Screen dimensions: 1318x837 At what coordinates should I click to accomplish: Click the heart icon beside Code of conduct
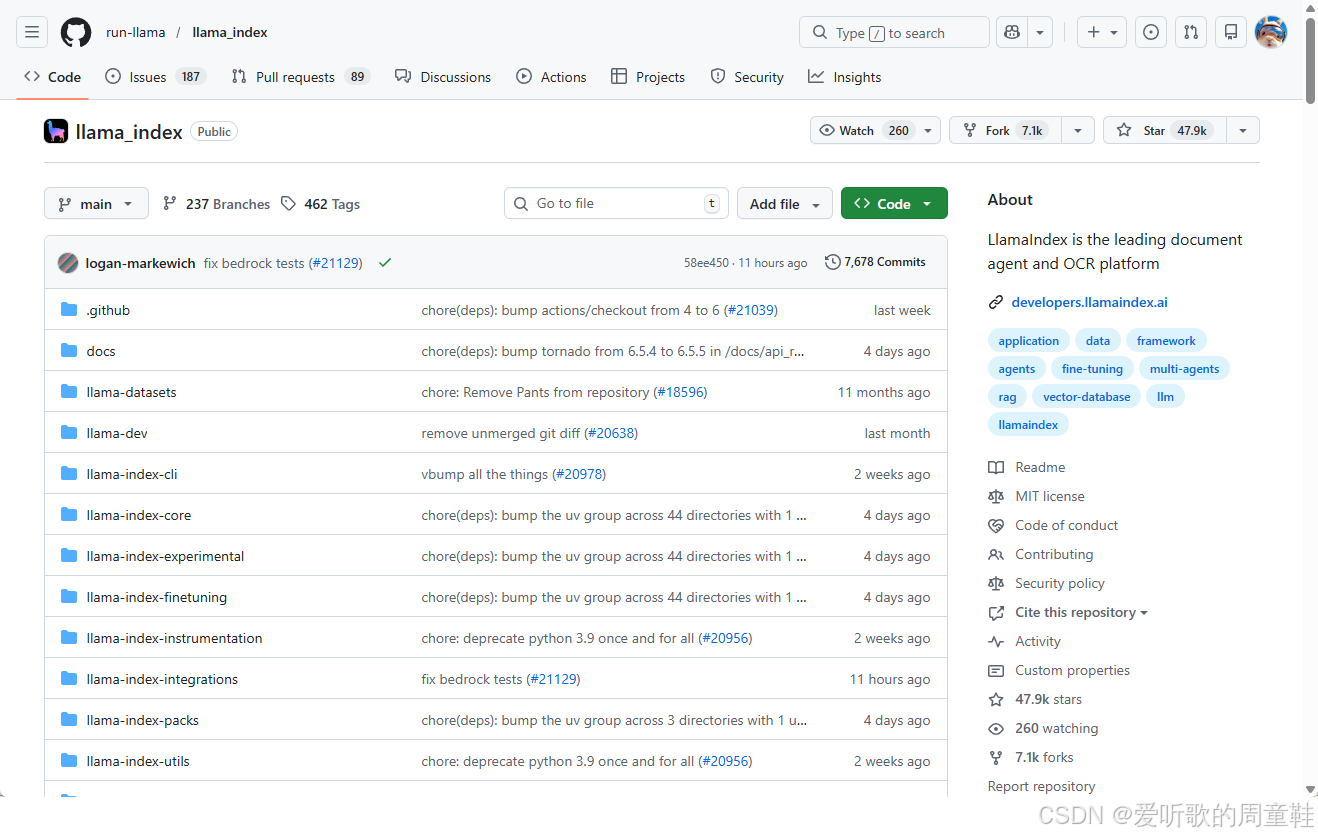pyautogui.click(x=995, y=525)
